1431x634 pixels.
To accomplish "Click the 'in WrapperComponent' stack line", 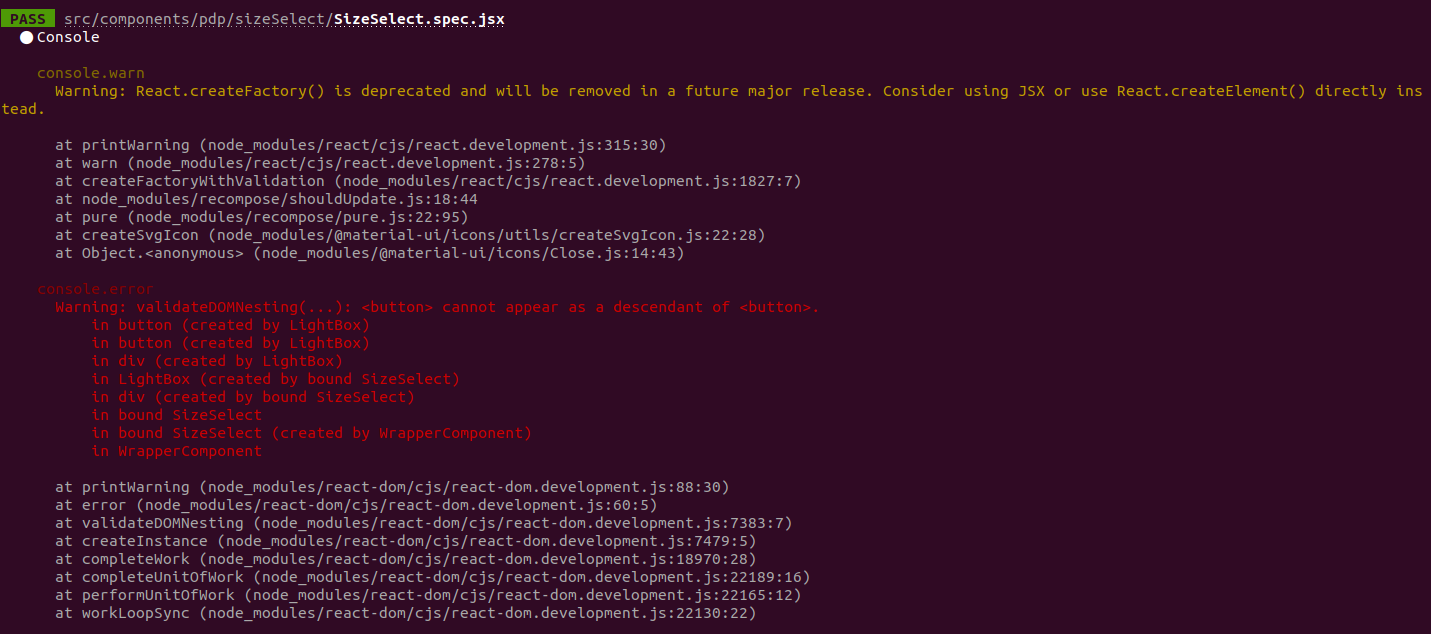I will click(x=177, y=451).
